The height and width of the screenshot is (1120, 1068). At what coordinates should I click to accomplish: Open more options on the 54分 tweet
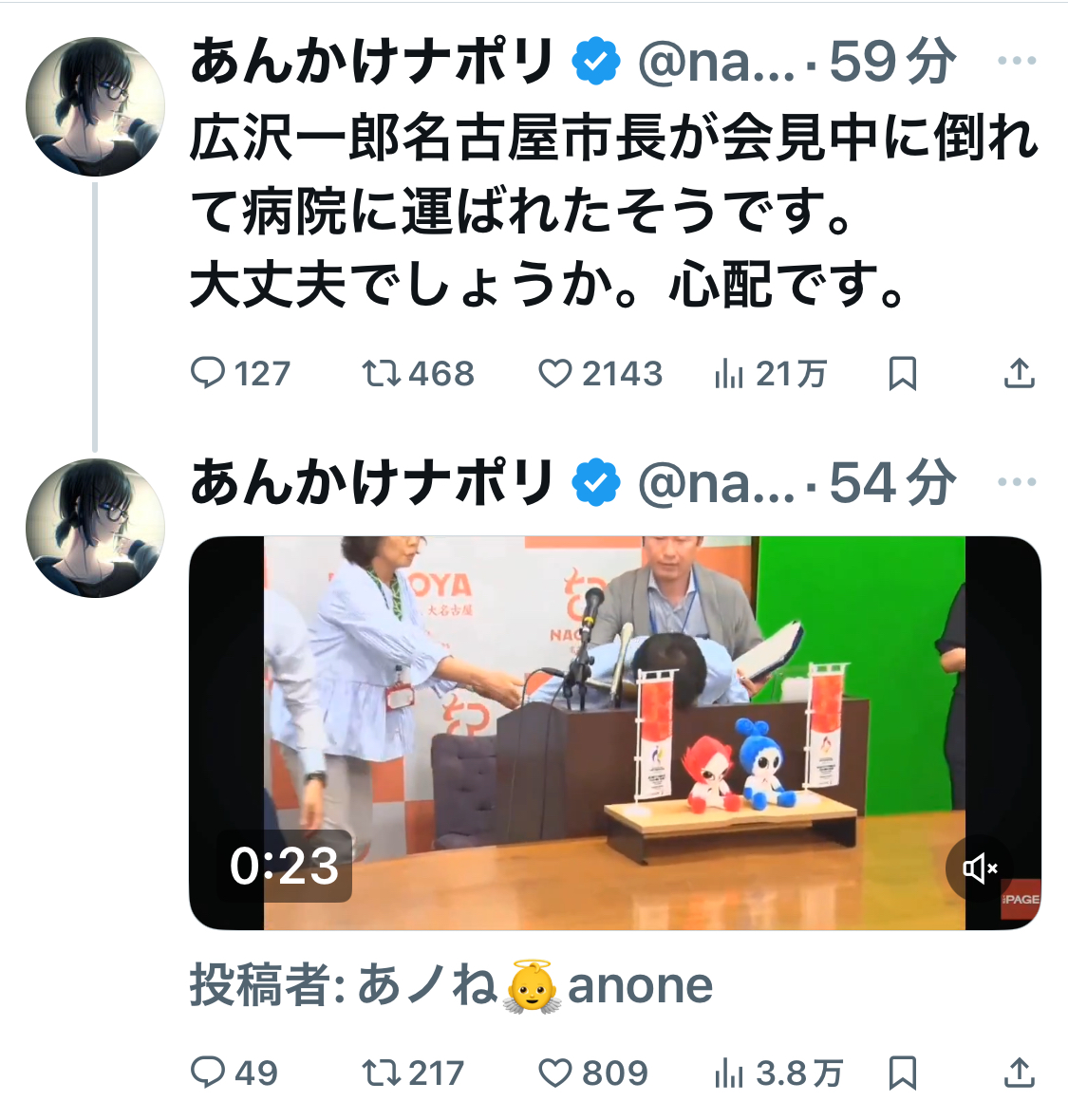1018,482
